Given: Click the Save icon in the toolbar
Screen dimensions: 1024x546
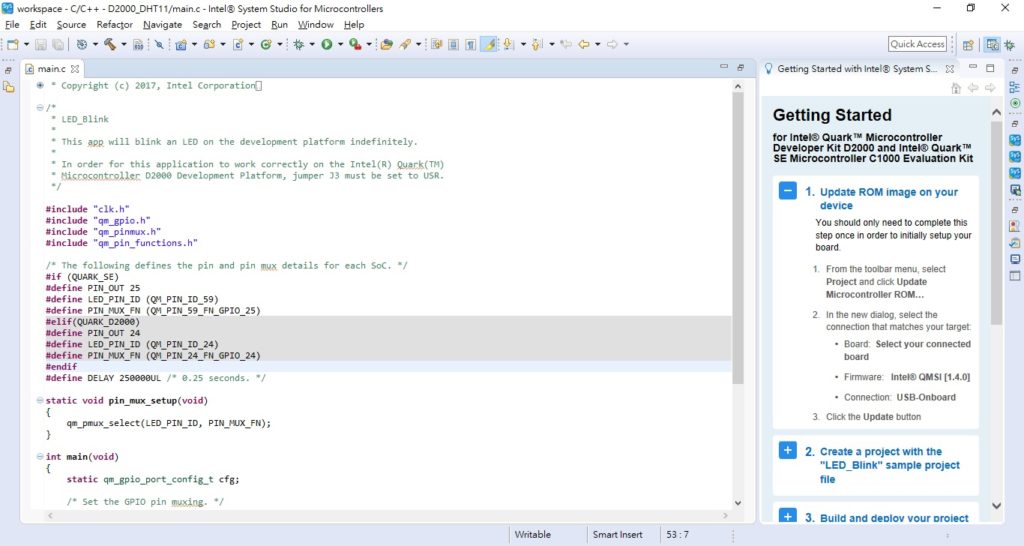Looking at the screenshot, I should (x=40, y=44).
